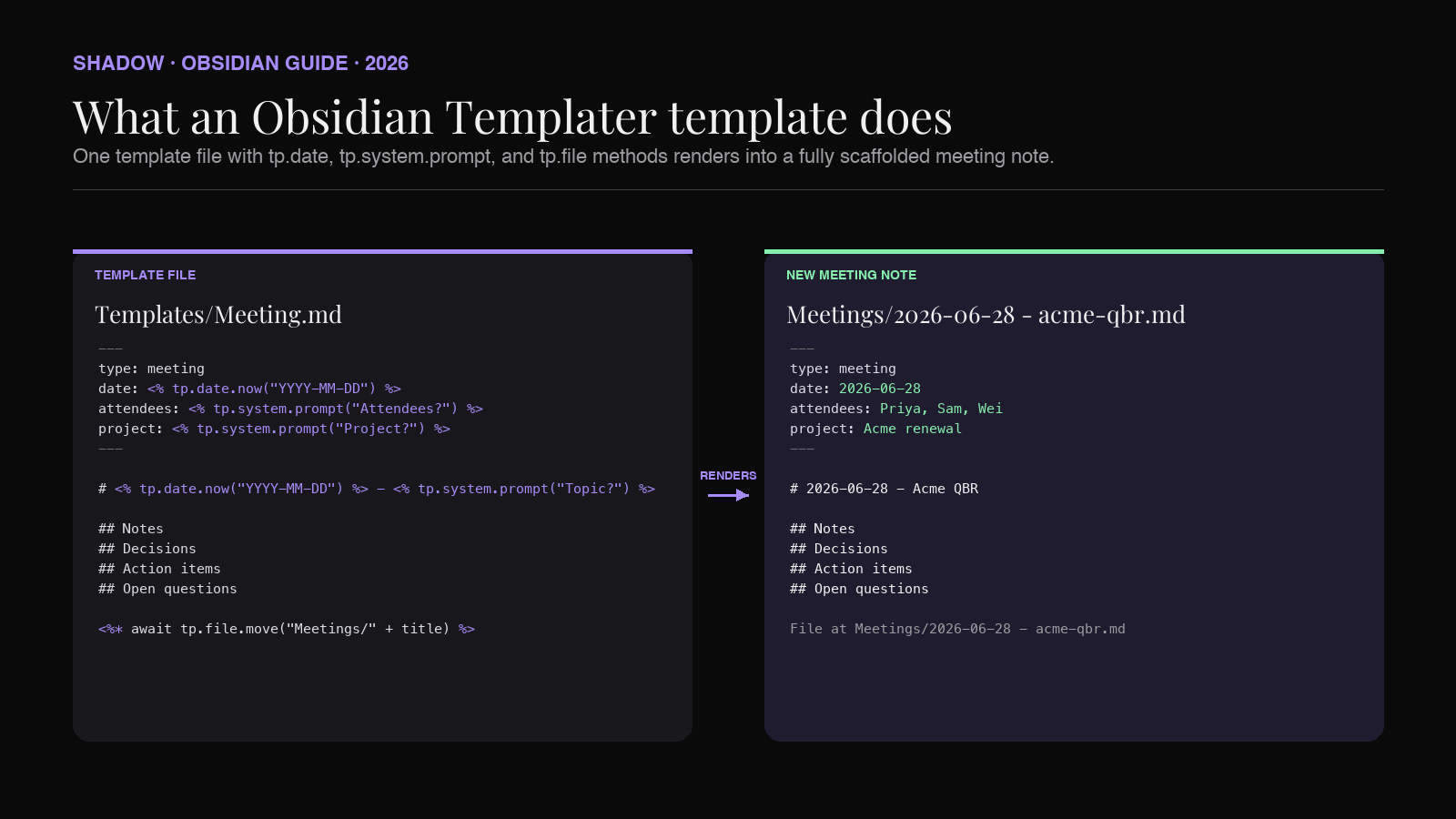Click the 'attendees: Priya, Sam, Wei' line
This screenshot has width=1456, height=819.
pyautogui.click(x=896, y=409)
